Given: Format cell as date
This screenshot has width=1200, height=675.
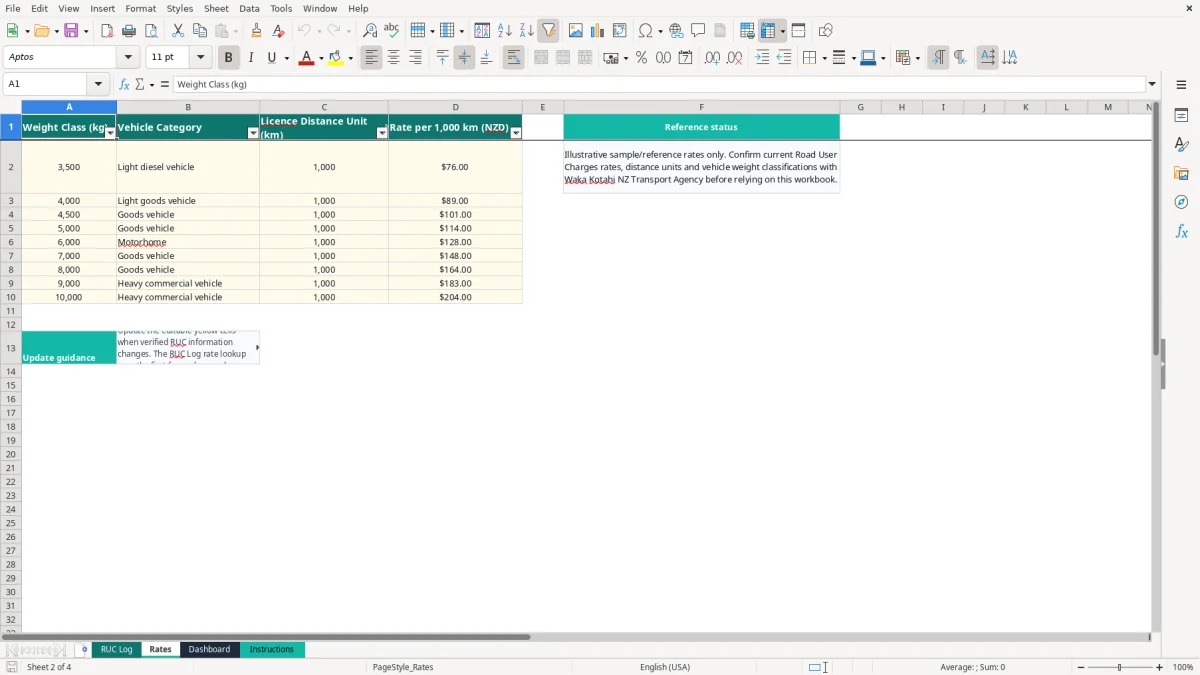Looking at the screenshot, I should pyautogui.click(x=685, y=58).
